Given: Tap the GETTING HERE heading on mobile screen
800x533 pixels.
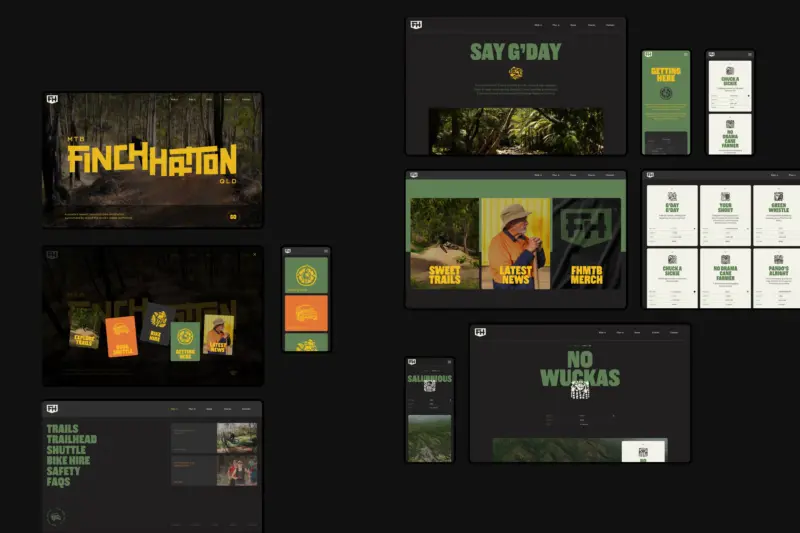Looking at the screenshot, I should tap(666, 75).
